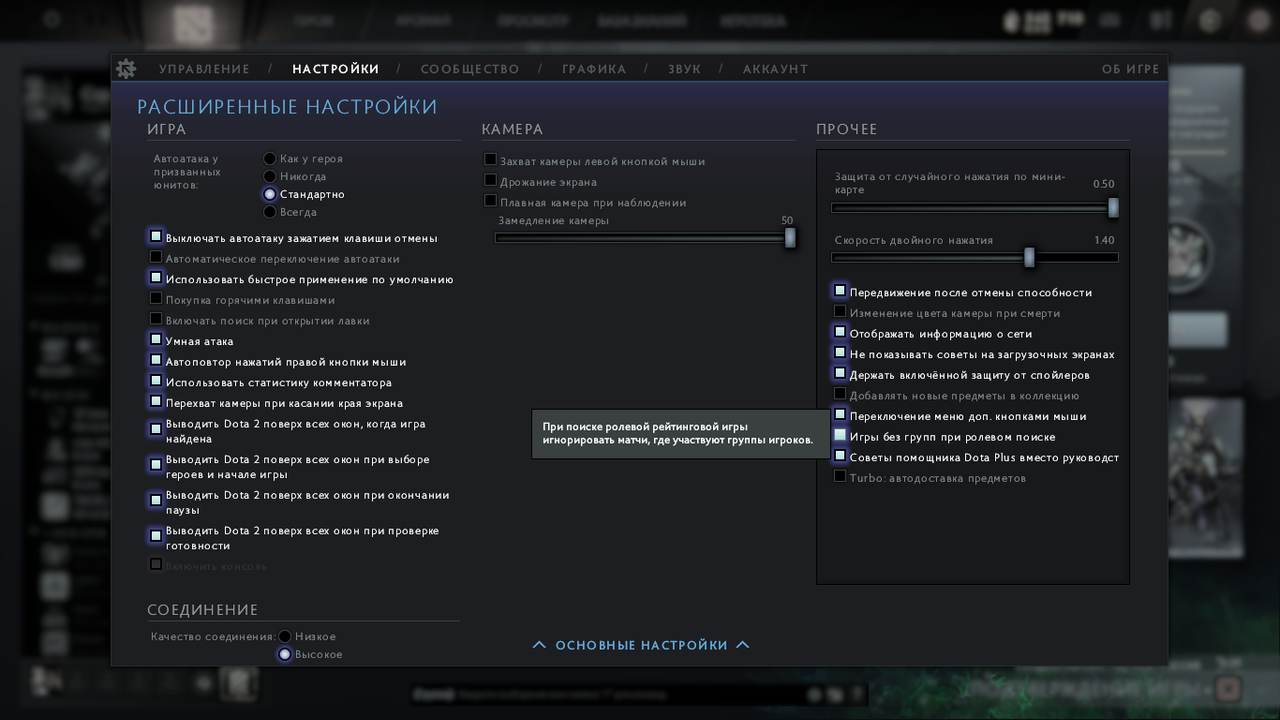Toggle 'Отображать информацию о сети'
Viewport: 1280px width, 720px height.
(840, 332)
